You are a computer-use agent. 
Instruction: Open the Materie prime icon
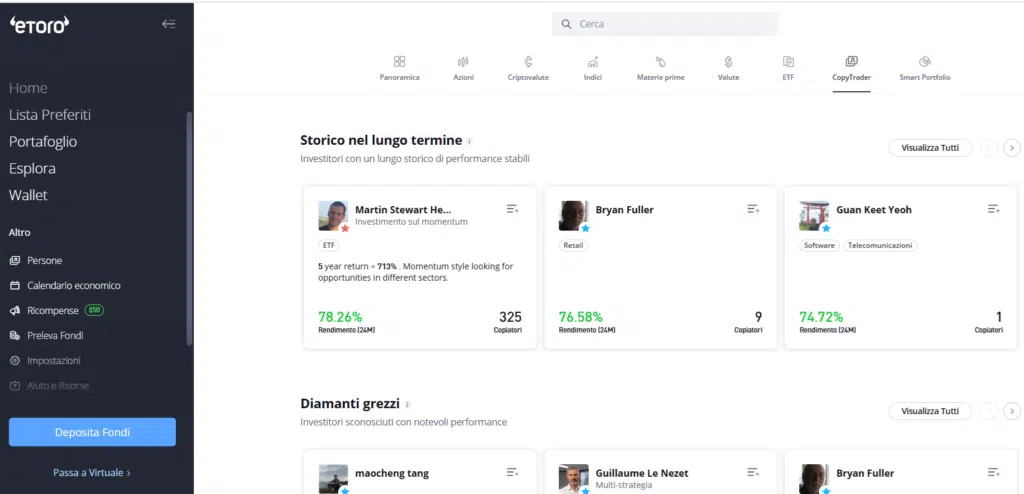pyautogui.click(x=660, y=61)
